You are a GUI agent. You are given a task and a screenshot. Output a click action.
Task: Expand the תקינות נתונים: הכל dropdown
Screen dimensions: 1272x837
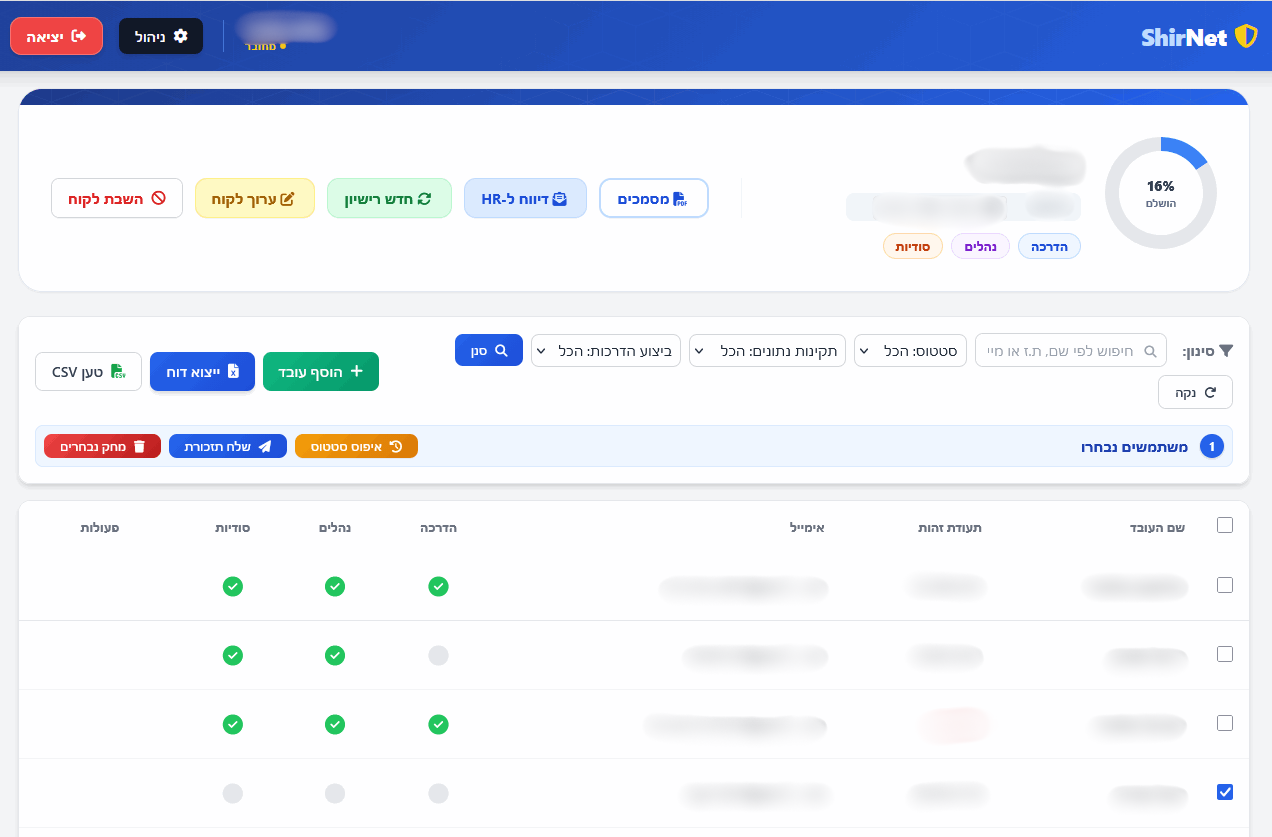(767, 351)
